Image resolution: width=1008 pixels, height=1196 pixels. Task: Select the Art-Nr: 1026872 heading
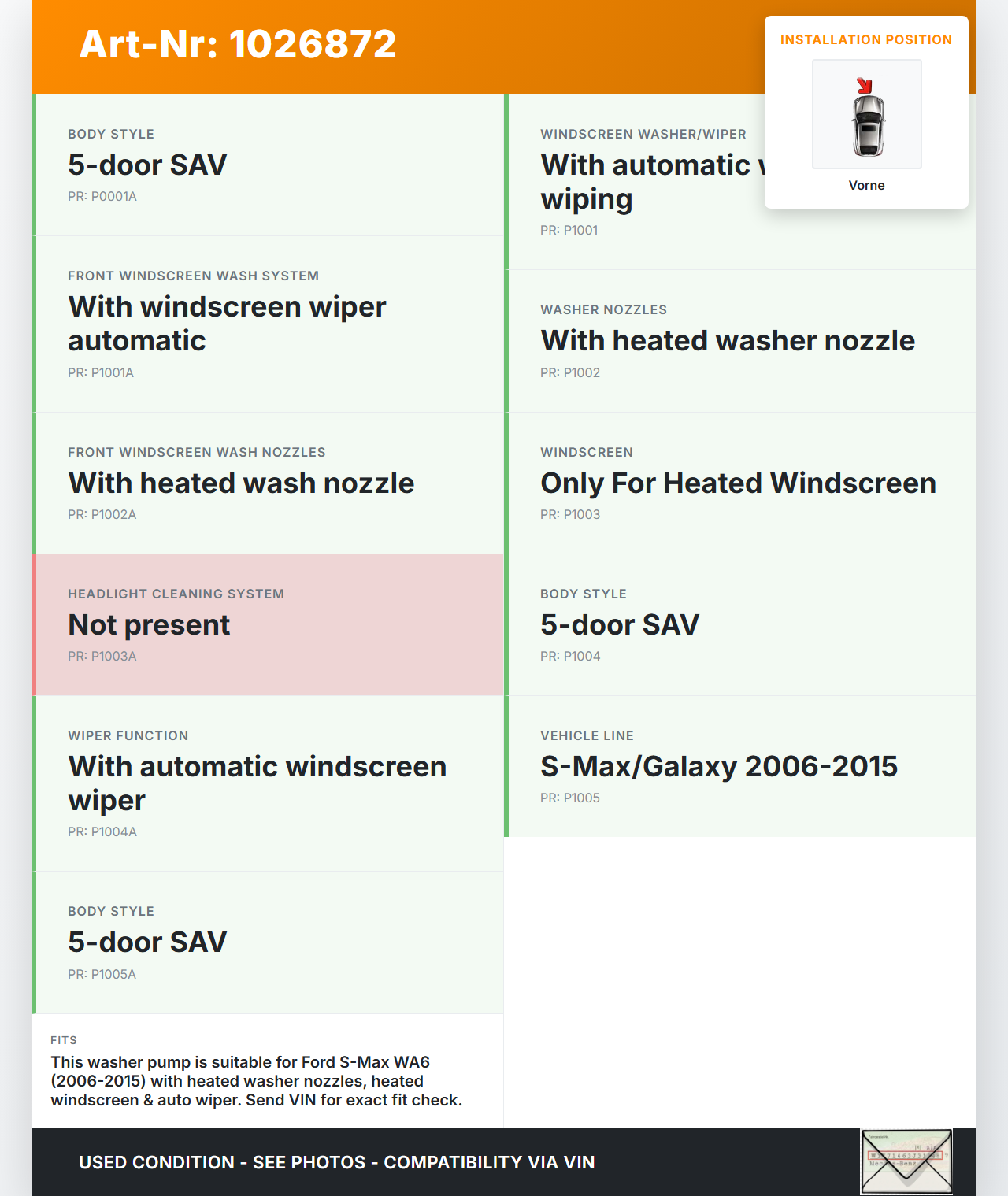click(x=238, y=44)
